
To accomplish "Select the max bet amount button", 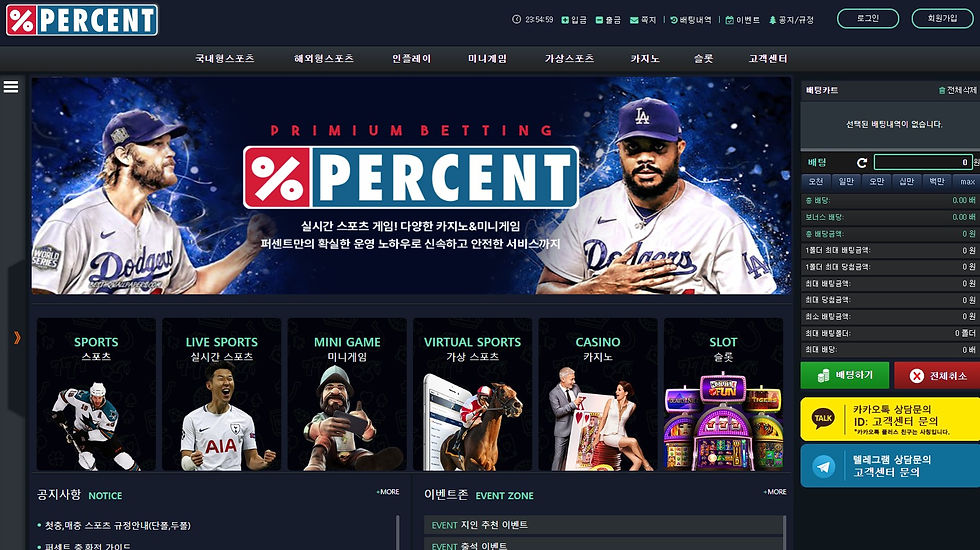I will 967,181.
